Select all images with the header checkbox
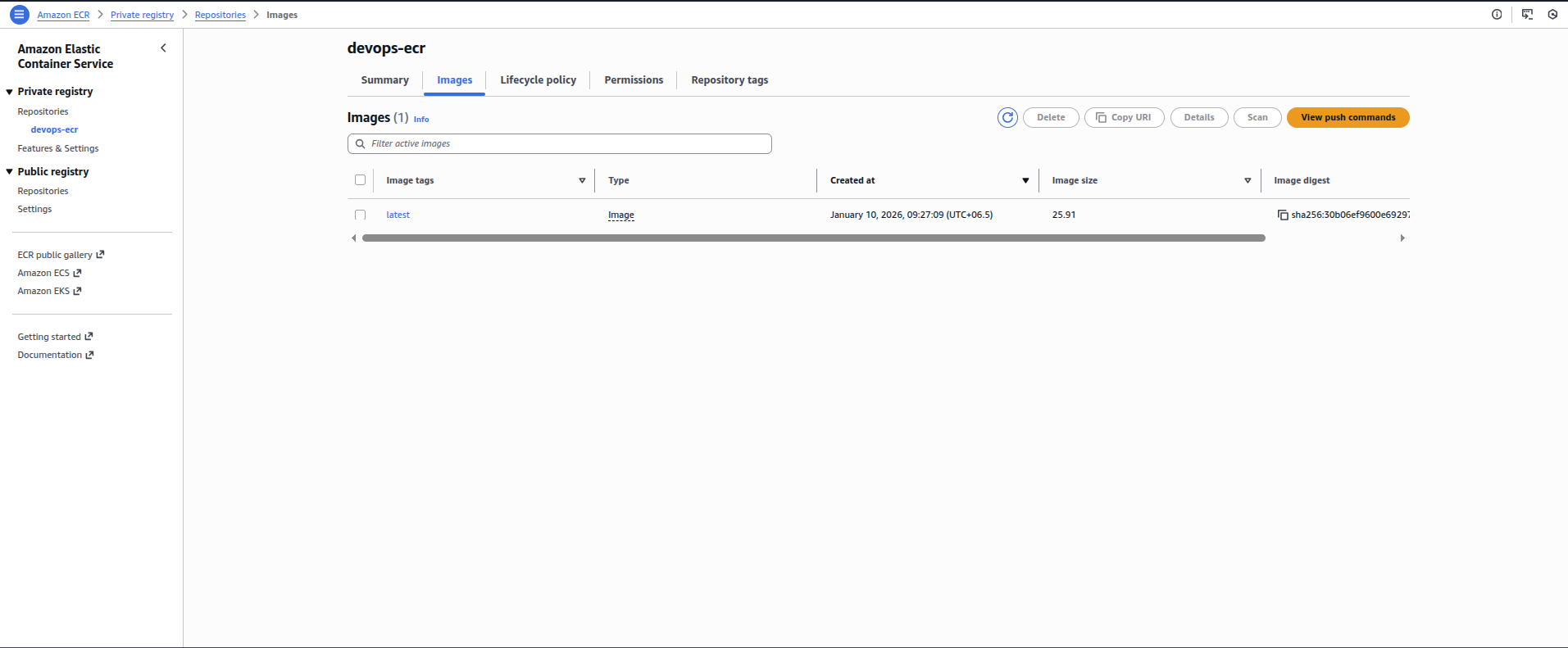 pos(360,180)
